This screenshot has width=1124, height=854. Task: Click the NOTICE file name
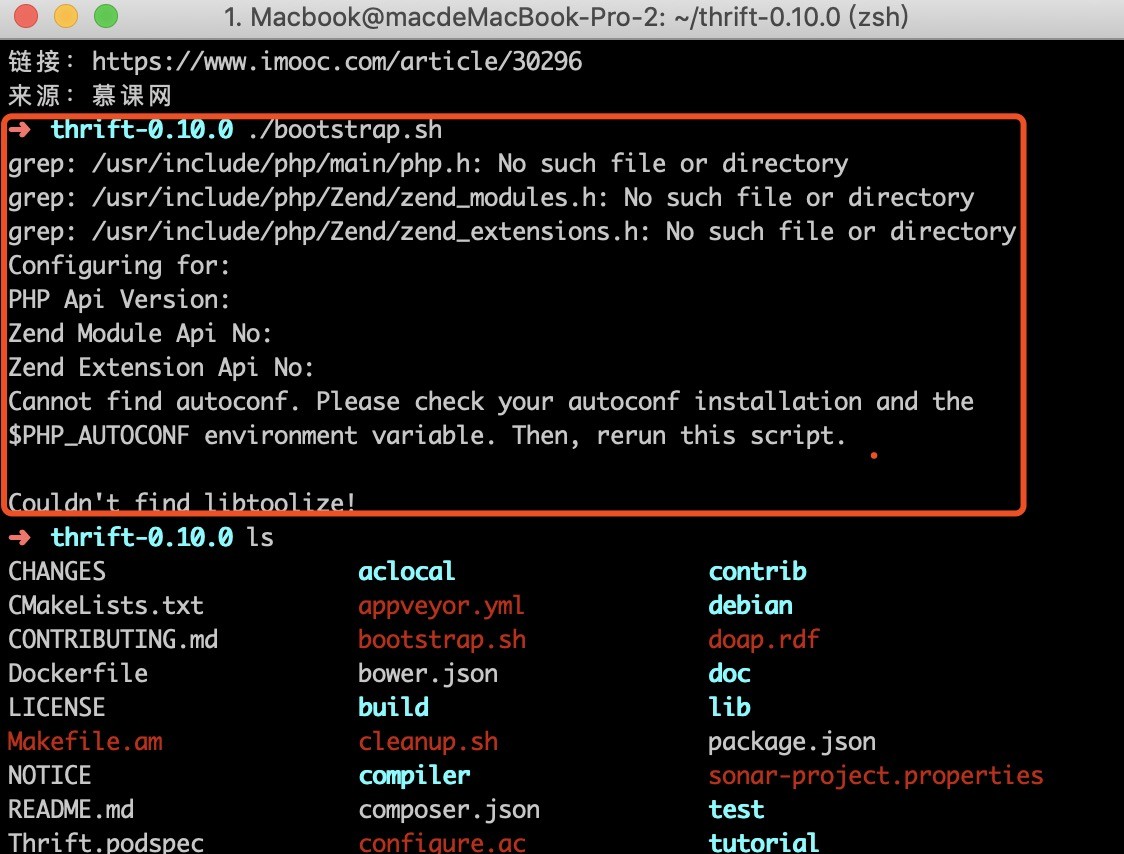pyautogui.click(x=49, y=775)
